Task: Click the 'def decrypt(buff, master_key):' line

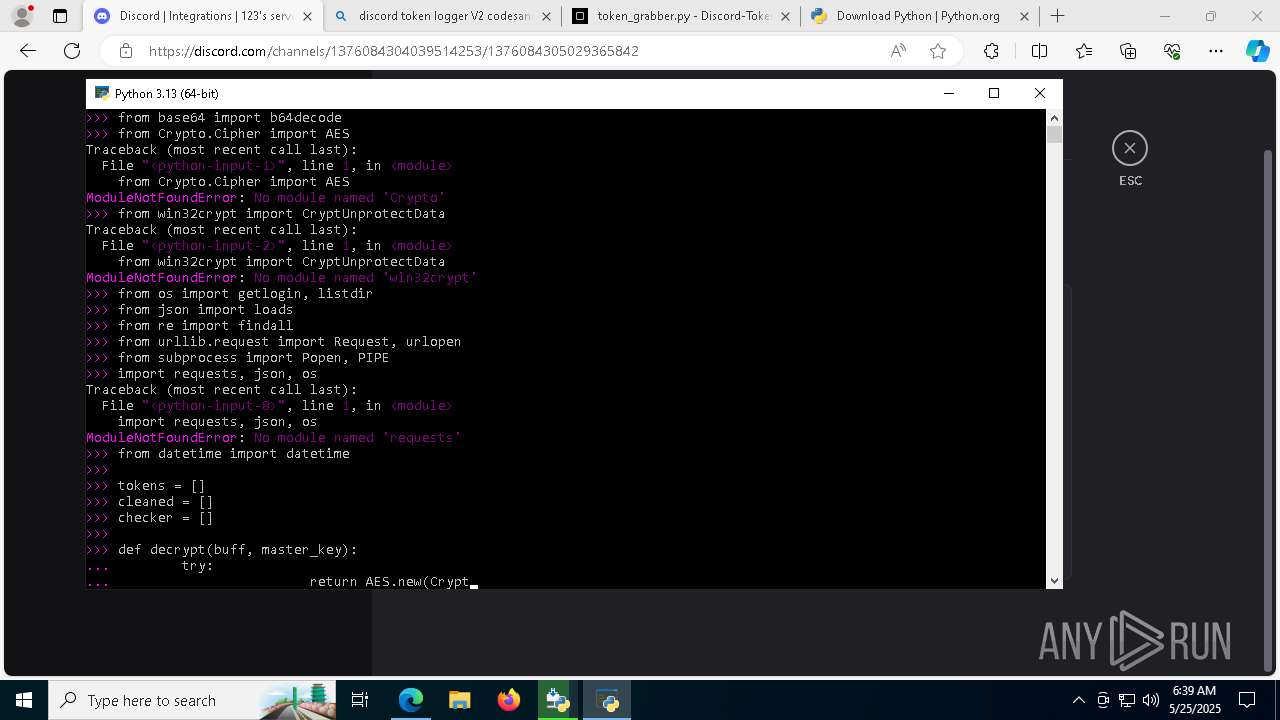Action: point(237,550)
